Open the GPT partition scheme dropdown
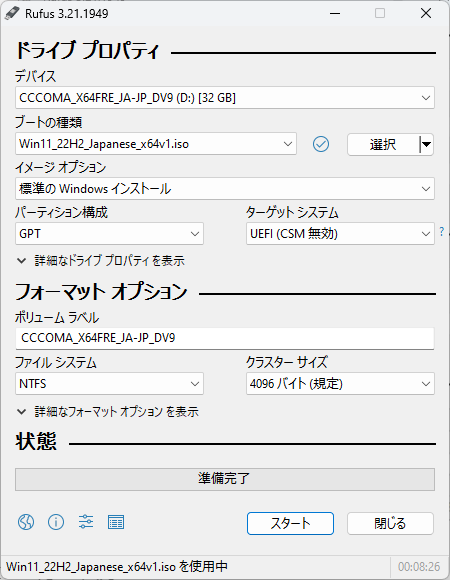Viewport: 450px width, 580px height. [x=109, y=233]
